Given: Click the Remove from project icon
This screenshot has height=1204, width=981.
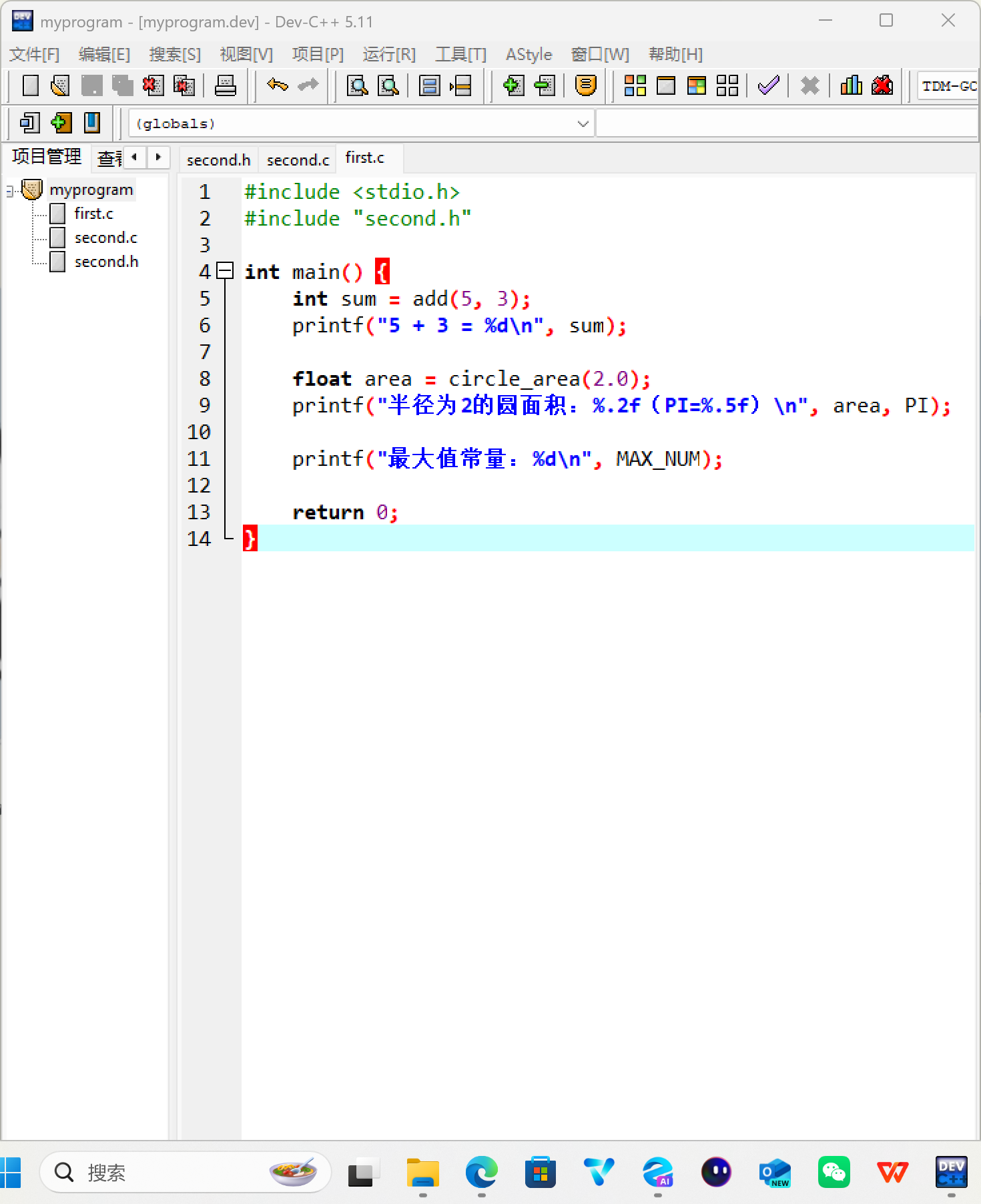Looking at the screenshot, I should point(545,85).
